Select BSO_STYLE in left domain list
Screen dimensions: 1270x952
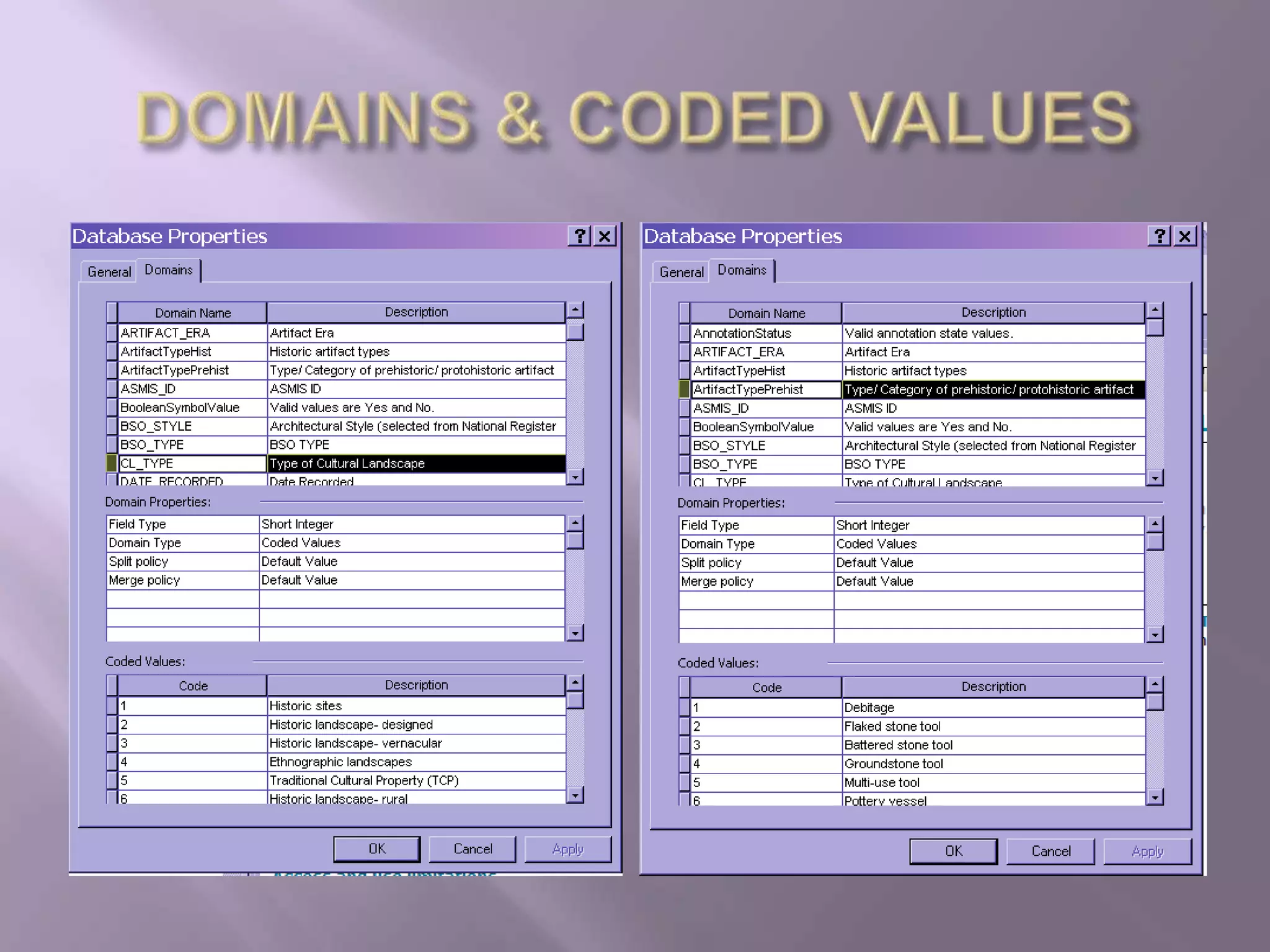pyautogui.click(x=192, y=426)
